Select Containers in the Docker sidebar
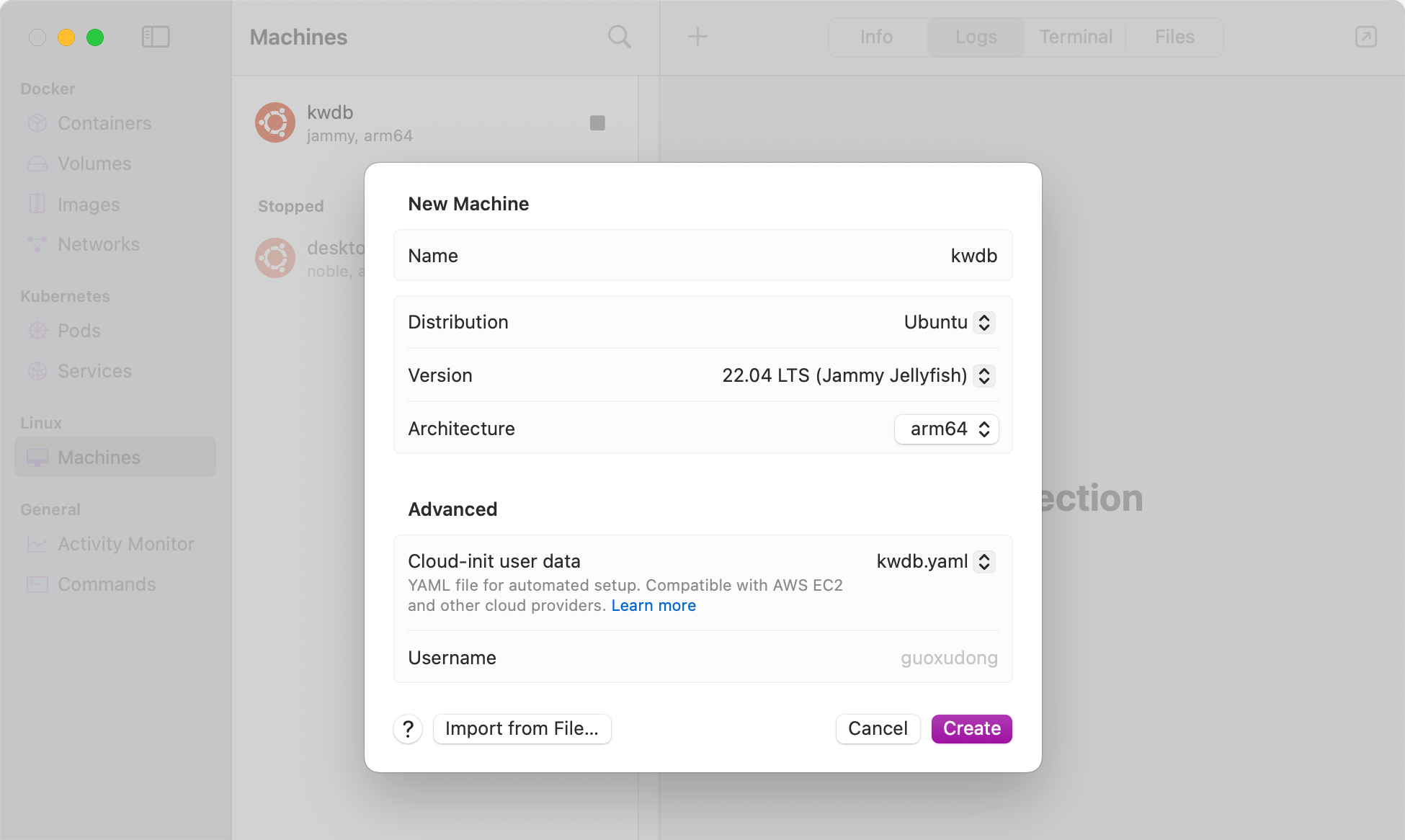The width and height of the screenshot is (1405, 840). pyautogui.click(x=104, y=122)
